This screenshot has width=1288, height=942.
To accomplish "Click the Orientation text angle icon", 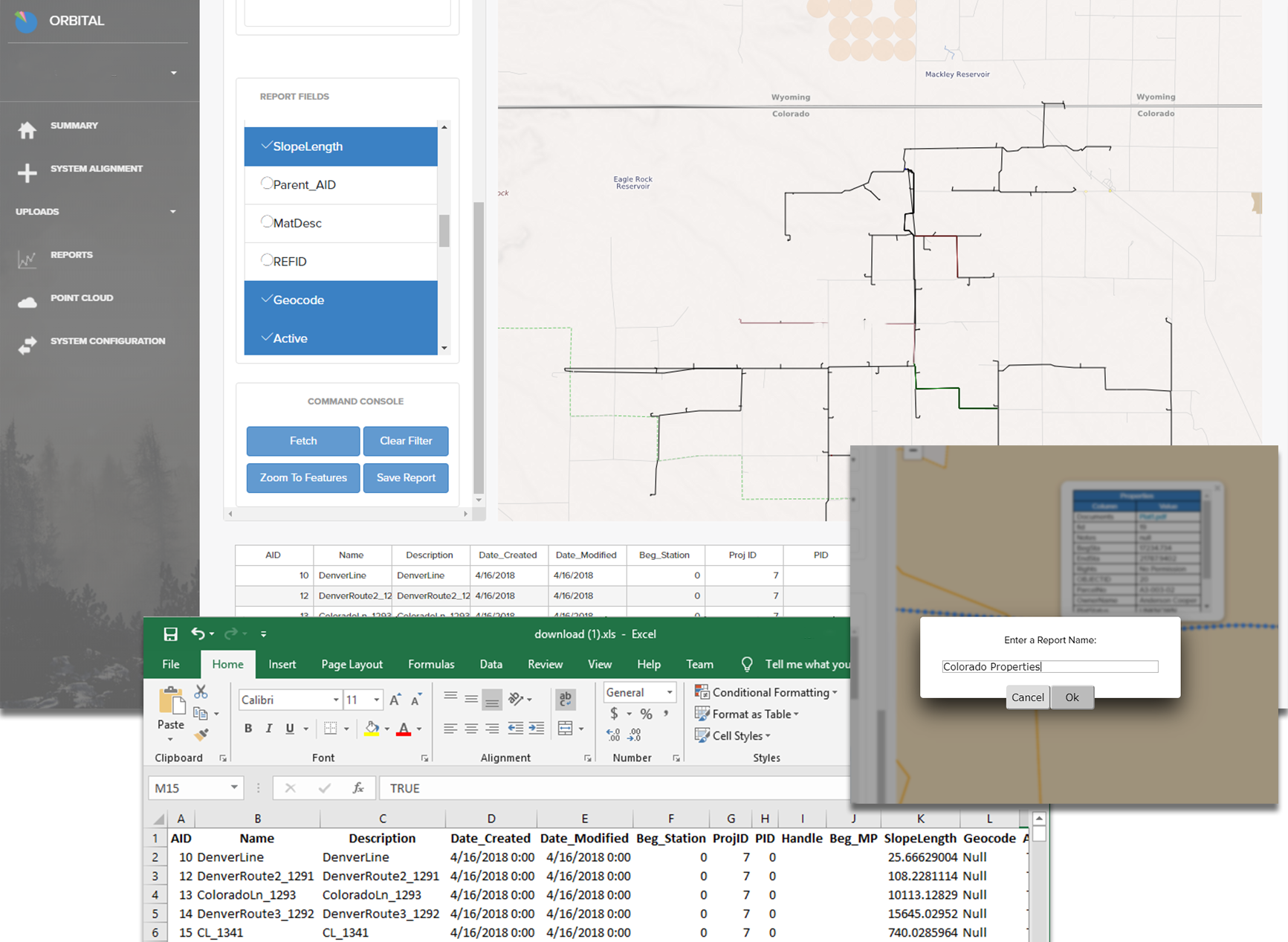I will [517, 699].
